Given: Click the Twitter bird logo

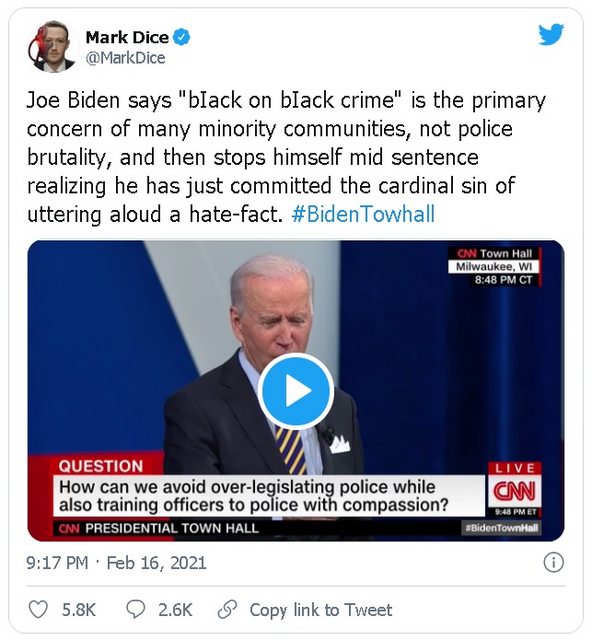Looking at the screenshot, I should pos(551,34).
